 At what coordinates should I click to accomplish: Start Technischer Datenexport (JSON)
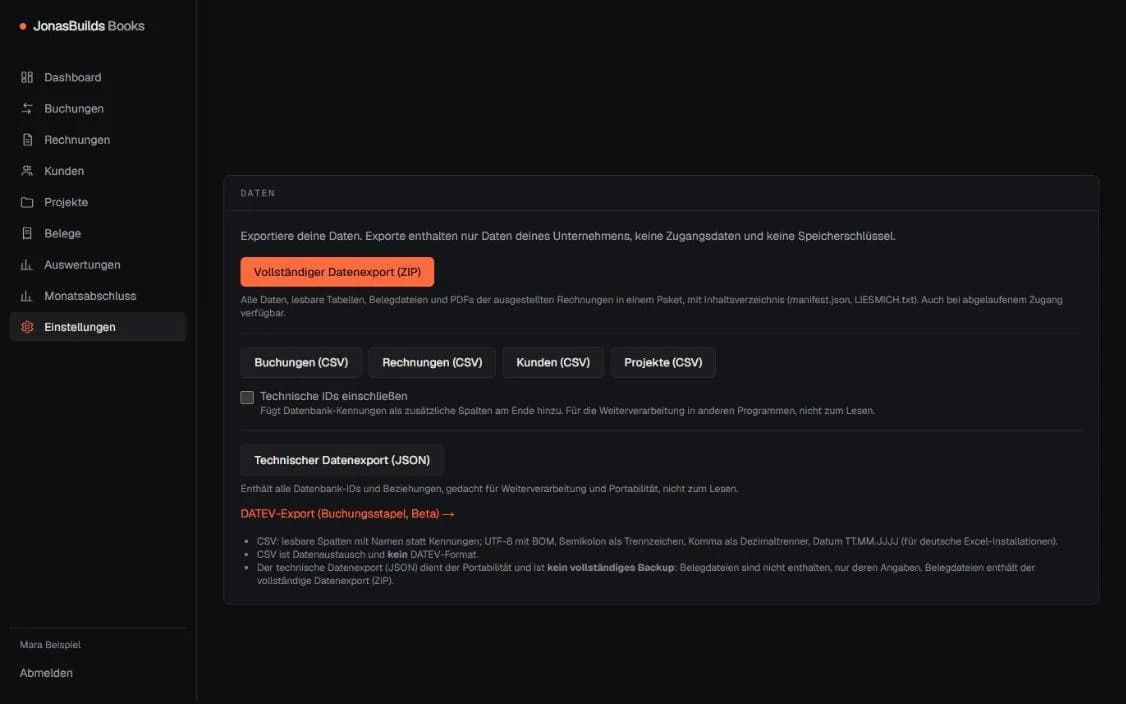click(x=342, y=460)
